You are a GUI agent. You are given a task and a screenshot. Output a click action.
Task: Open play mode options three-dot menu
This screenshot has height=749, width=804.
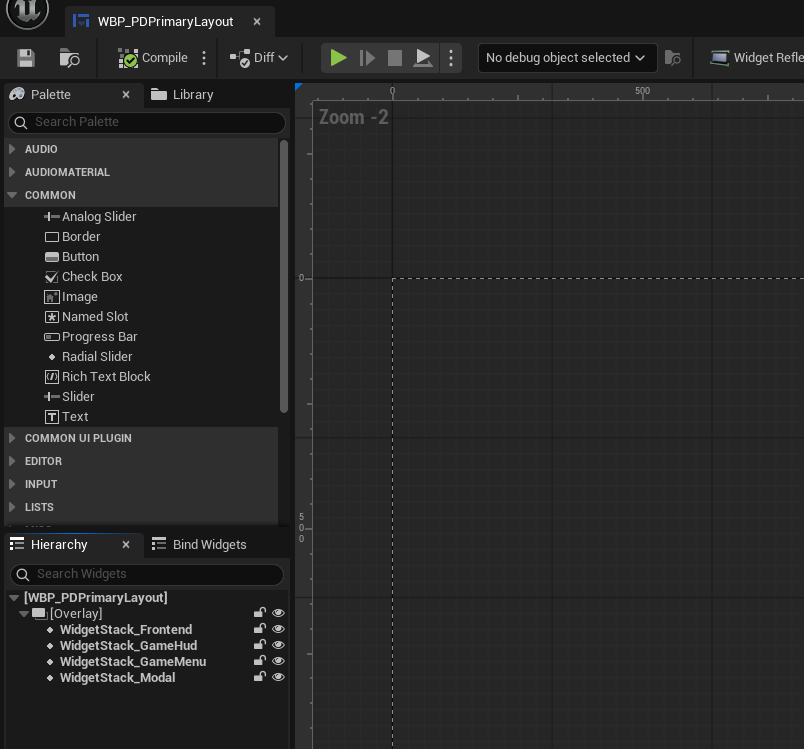click(451, 58)
